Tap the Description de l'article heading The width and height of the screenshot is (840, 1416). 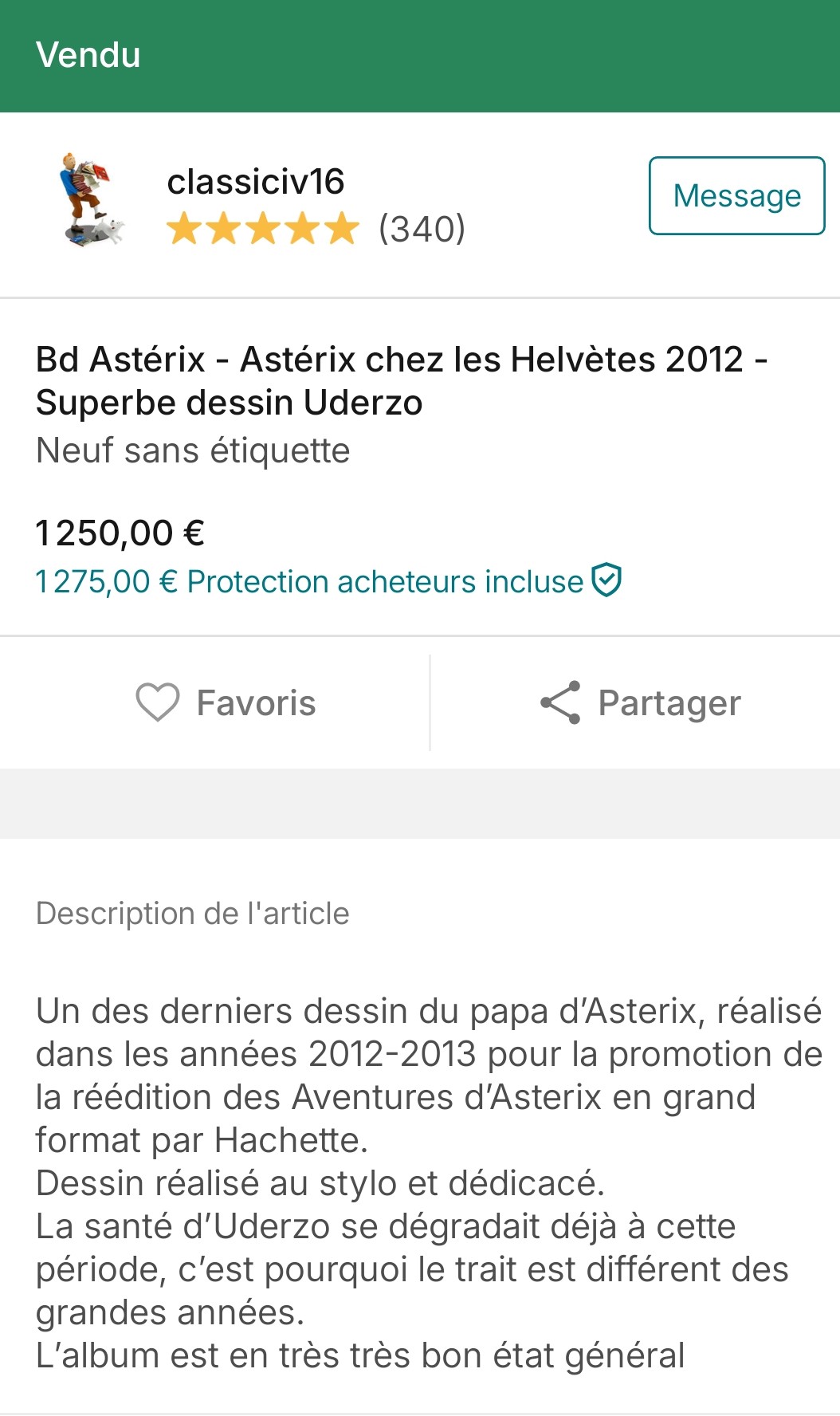click(x=193, y=913)
